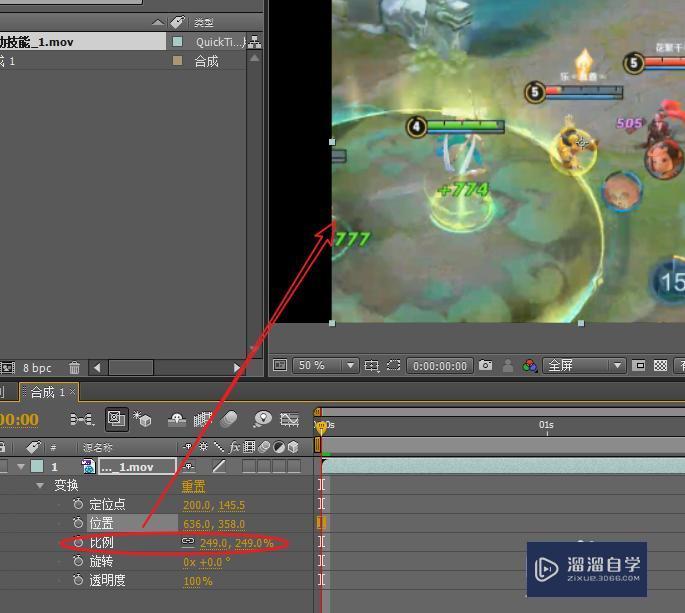The height and width of the screenshot is (613, 685).
Task: Click the +0.0 rotation value
Action: [211, 562]
